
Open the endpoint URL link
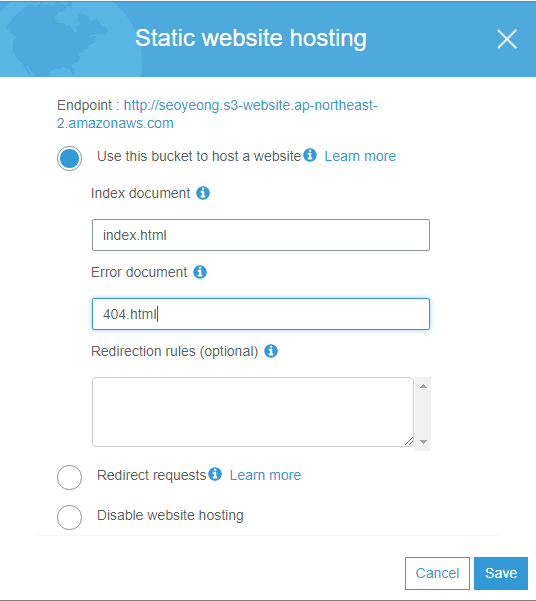pos(217,114)
